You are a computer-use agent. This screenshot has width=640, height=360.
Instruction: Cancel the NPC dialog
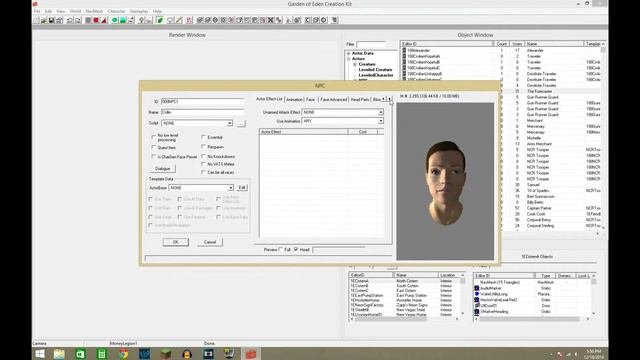click(x=210, y=242)
